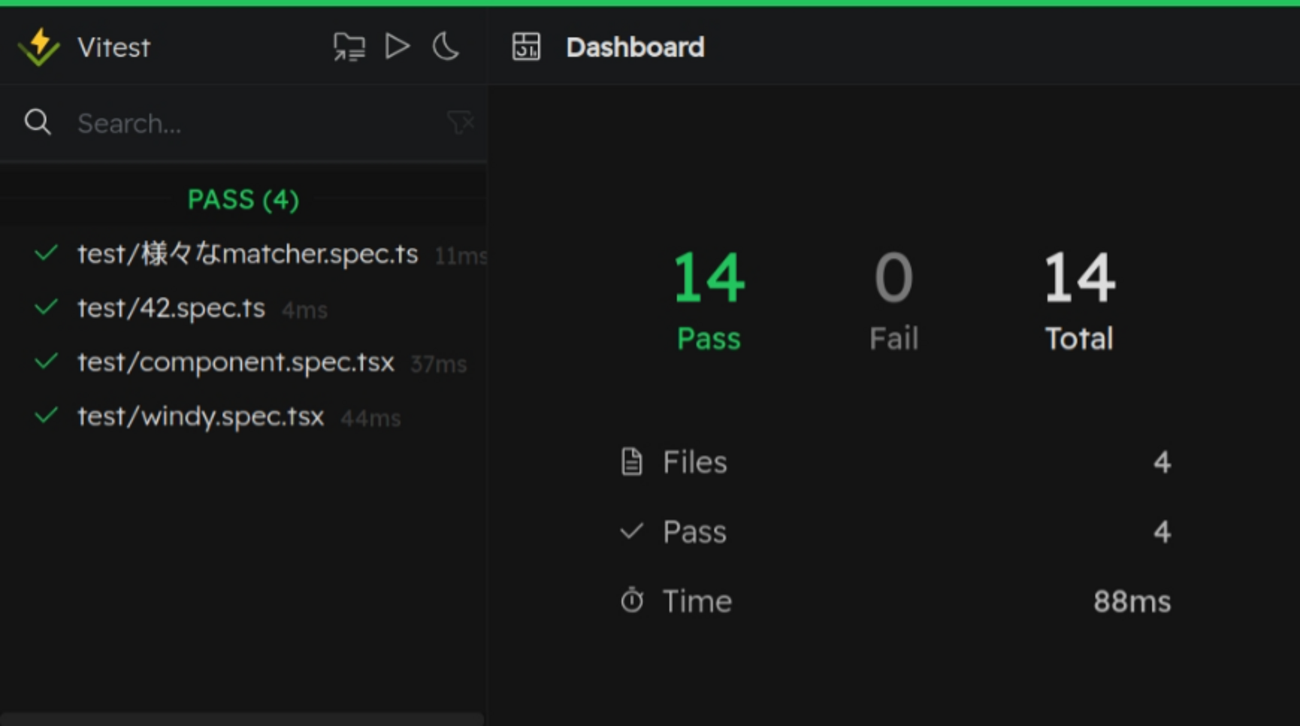This screenshot has width=1300, height=726.
Task: Click checkmark next to test/windy.spec.tsx
Action: point(46,416)
